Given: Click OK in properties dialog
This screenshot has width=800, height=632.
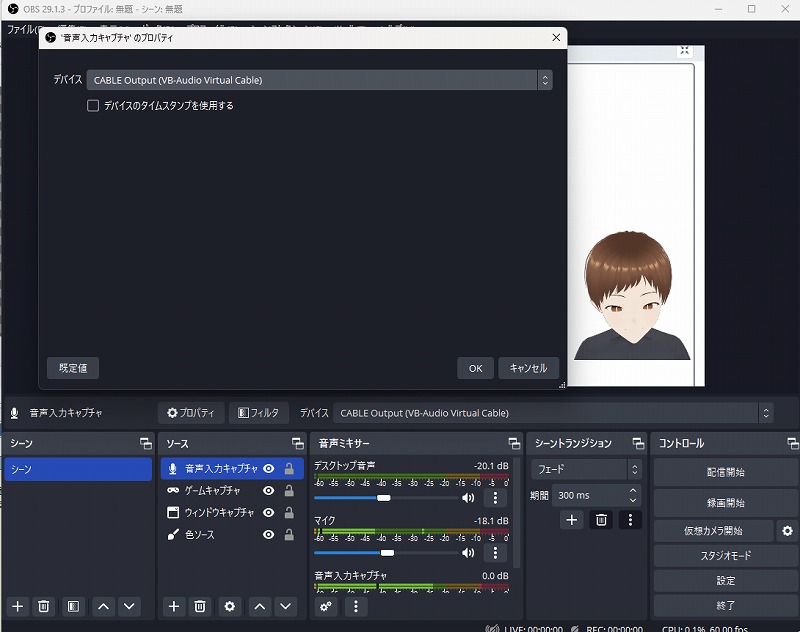Looking at the screenshot, I should click(x=475, y=368).
